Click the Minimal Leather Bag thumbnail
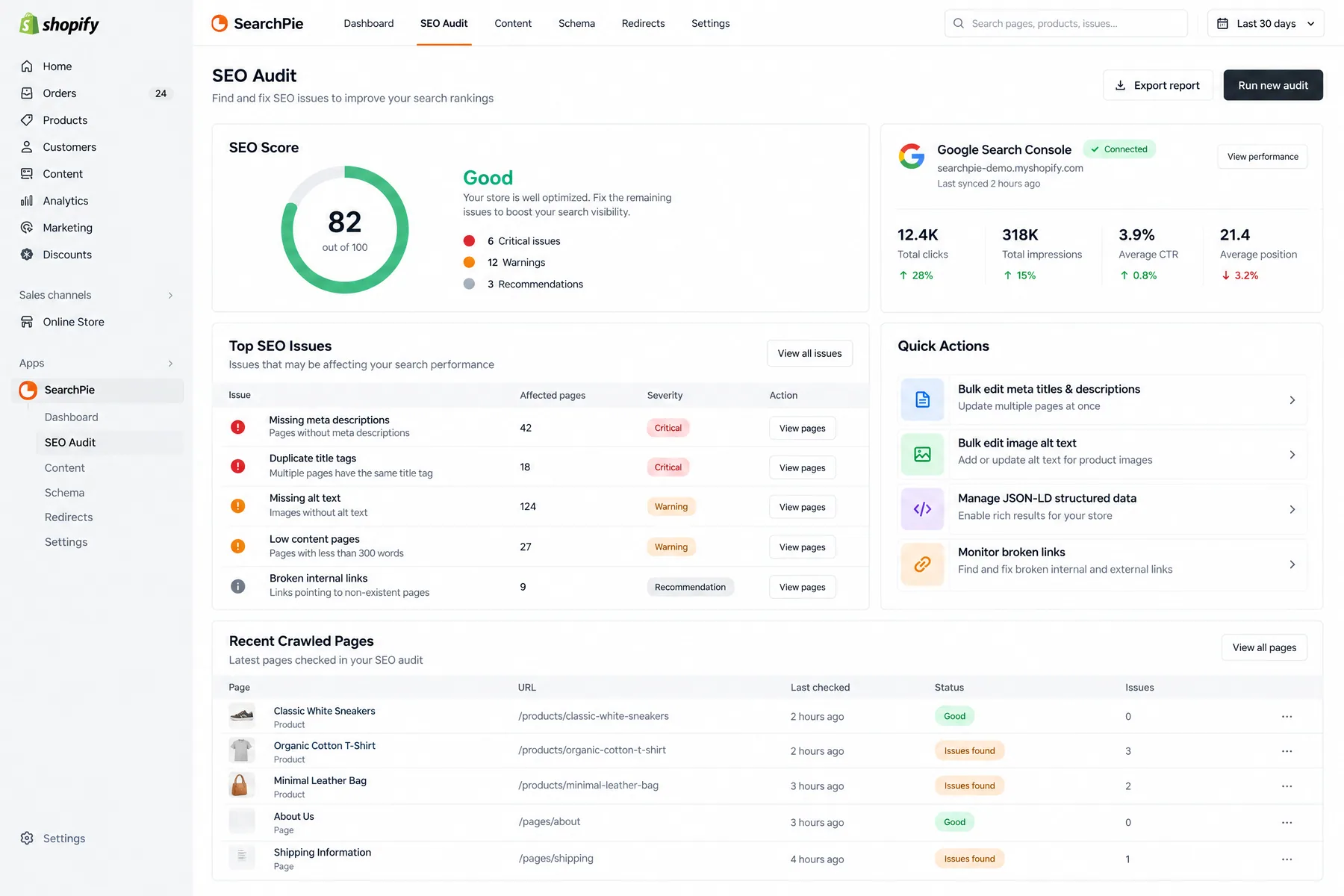1344x896 pixels. pos(242,785)
